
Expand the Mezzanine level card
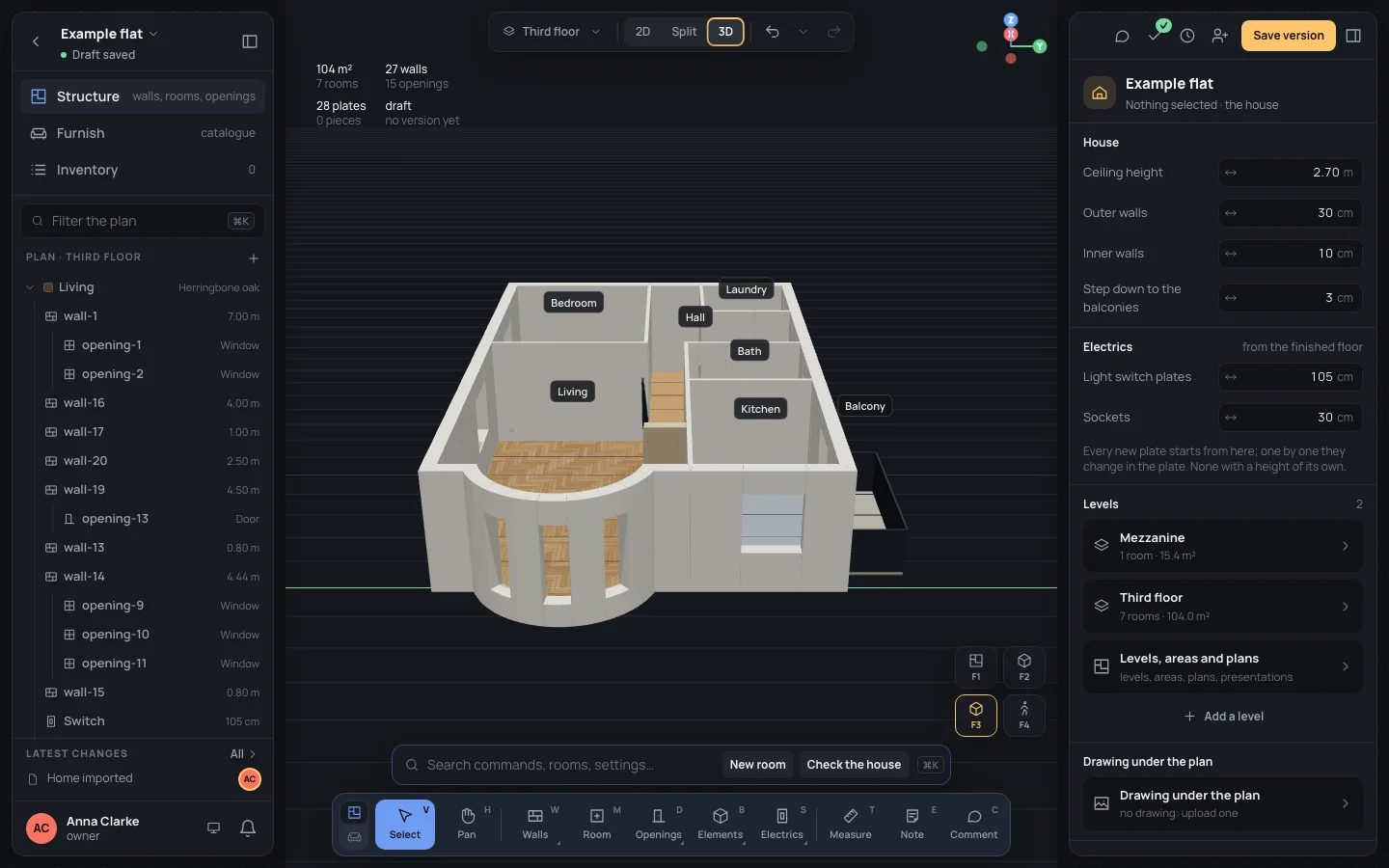click(x=1223, y=546)
